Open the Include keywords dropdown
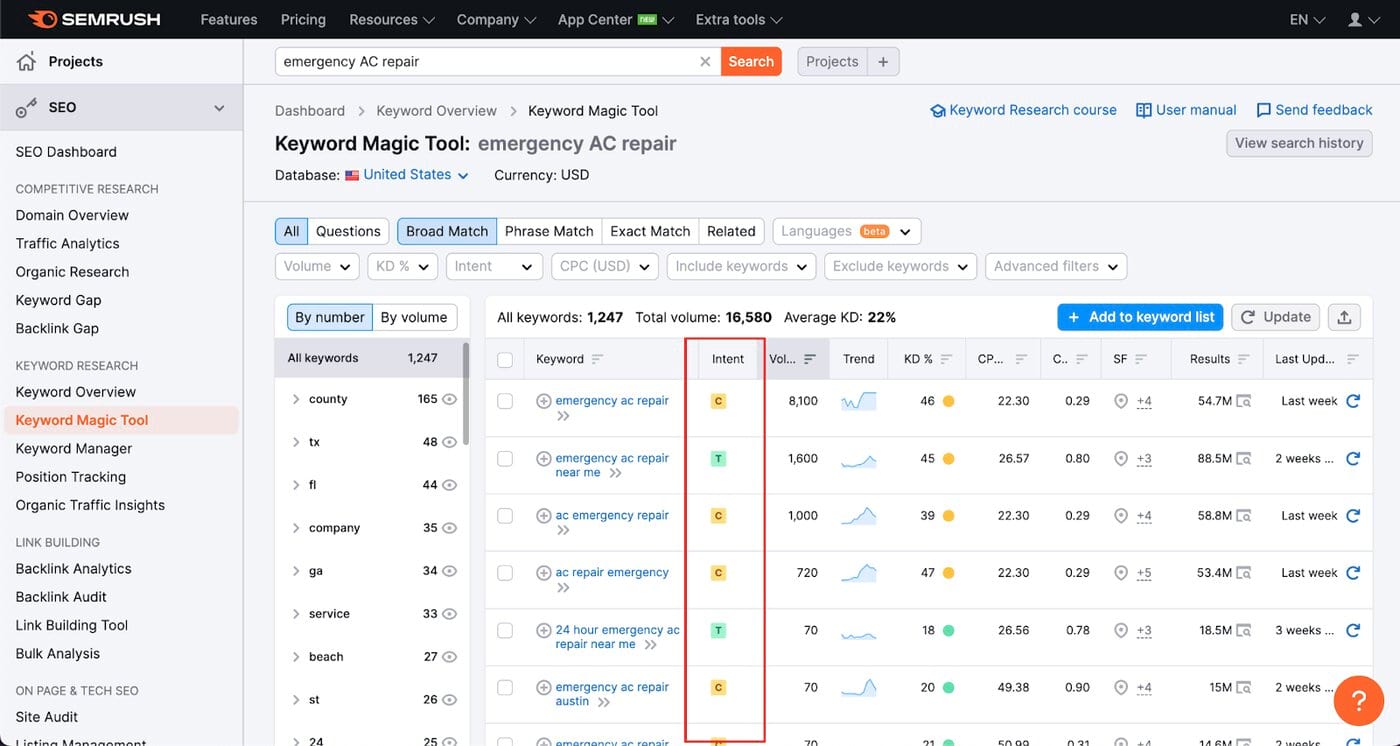The width and height of the screenshot is (1400, 746). [741, 266]
